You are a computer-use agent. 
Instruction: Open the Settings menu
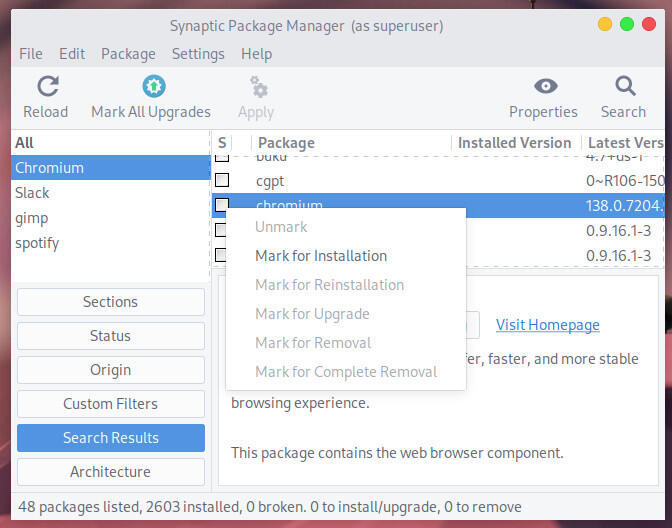pyautogui.click(x=198, y=54)
